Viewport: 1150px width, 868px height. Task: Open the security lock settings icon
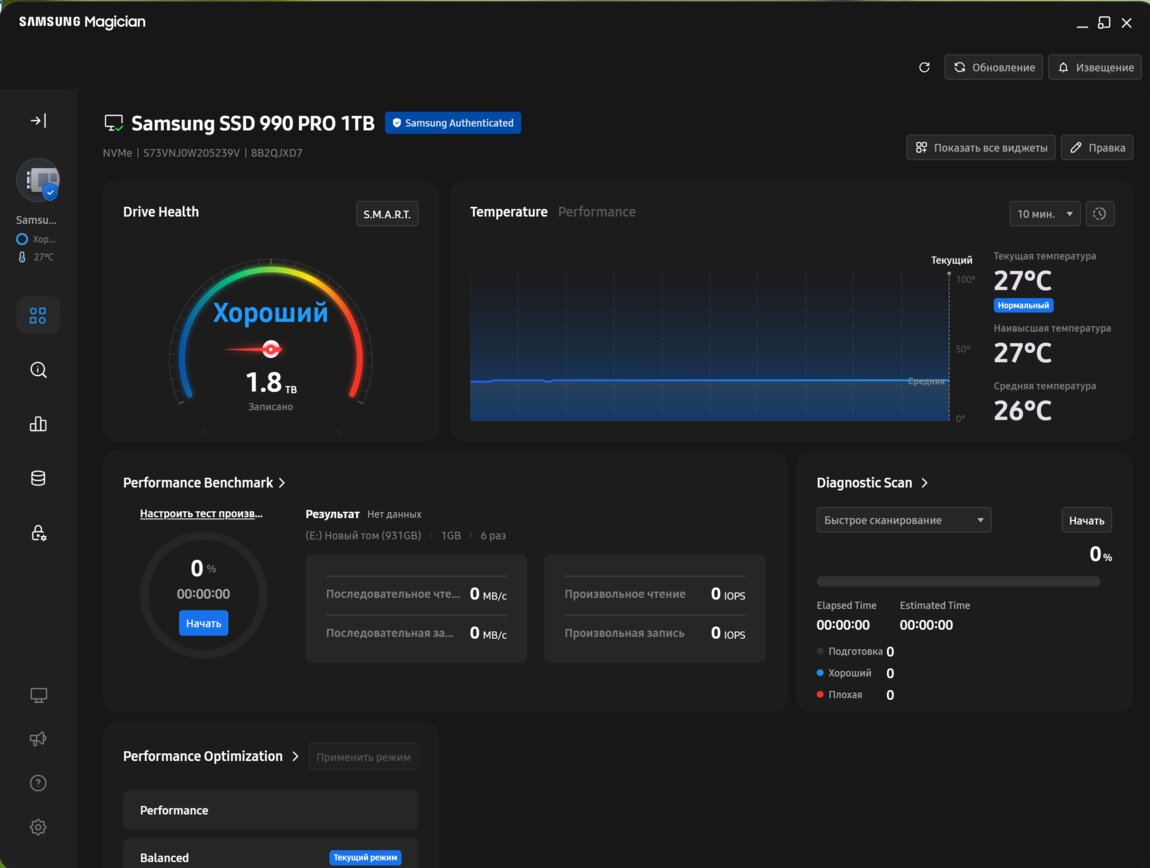[x=38, y=533]
